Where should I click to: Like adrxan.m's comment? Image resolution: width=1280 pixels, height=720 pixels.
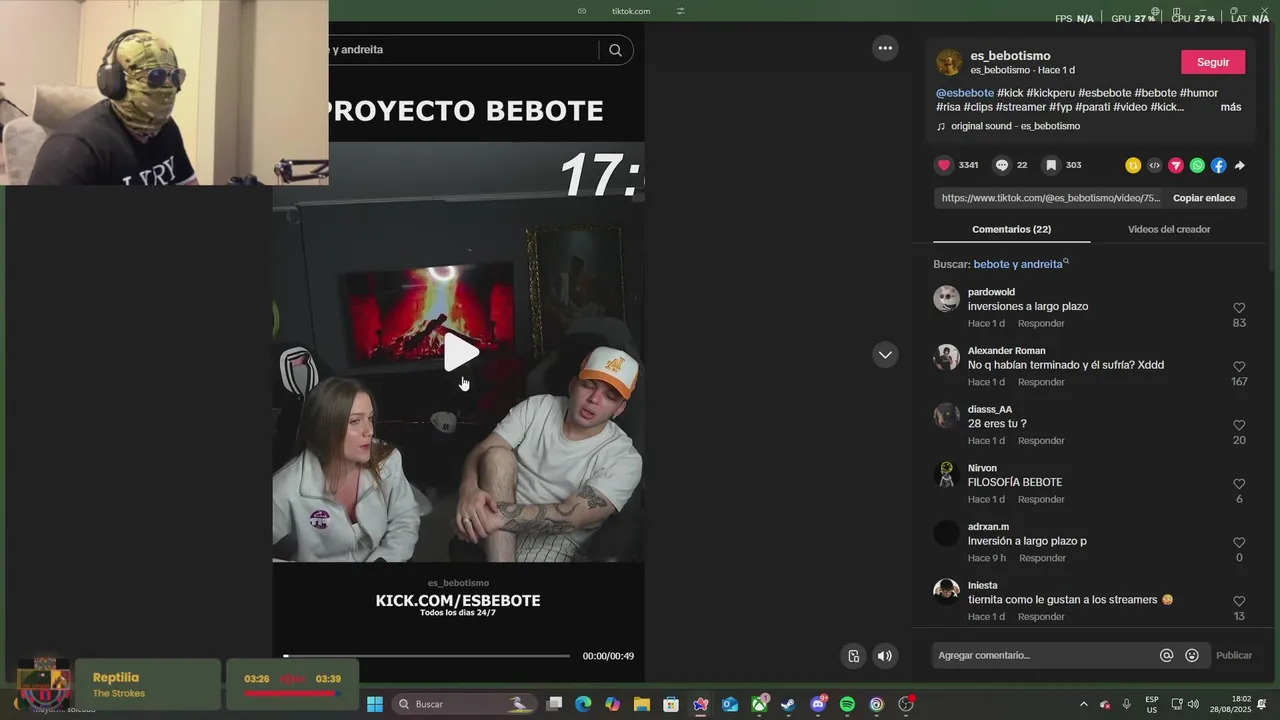1239,543
